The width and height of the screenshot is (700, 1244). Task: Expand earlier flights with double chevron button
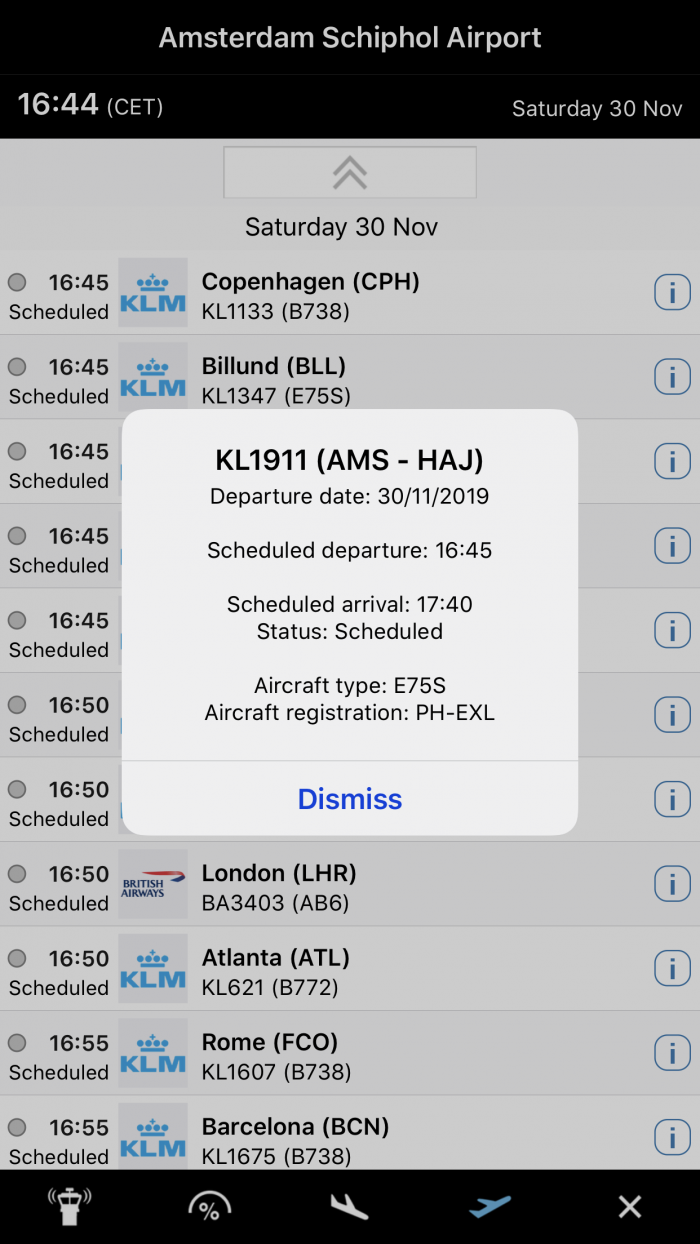pos(350,173)
